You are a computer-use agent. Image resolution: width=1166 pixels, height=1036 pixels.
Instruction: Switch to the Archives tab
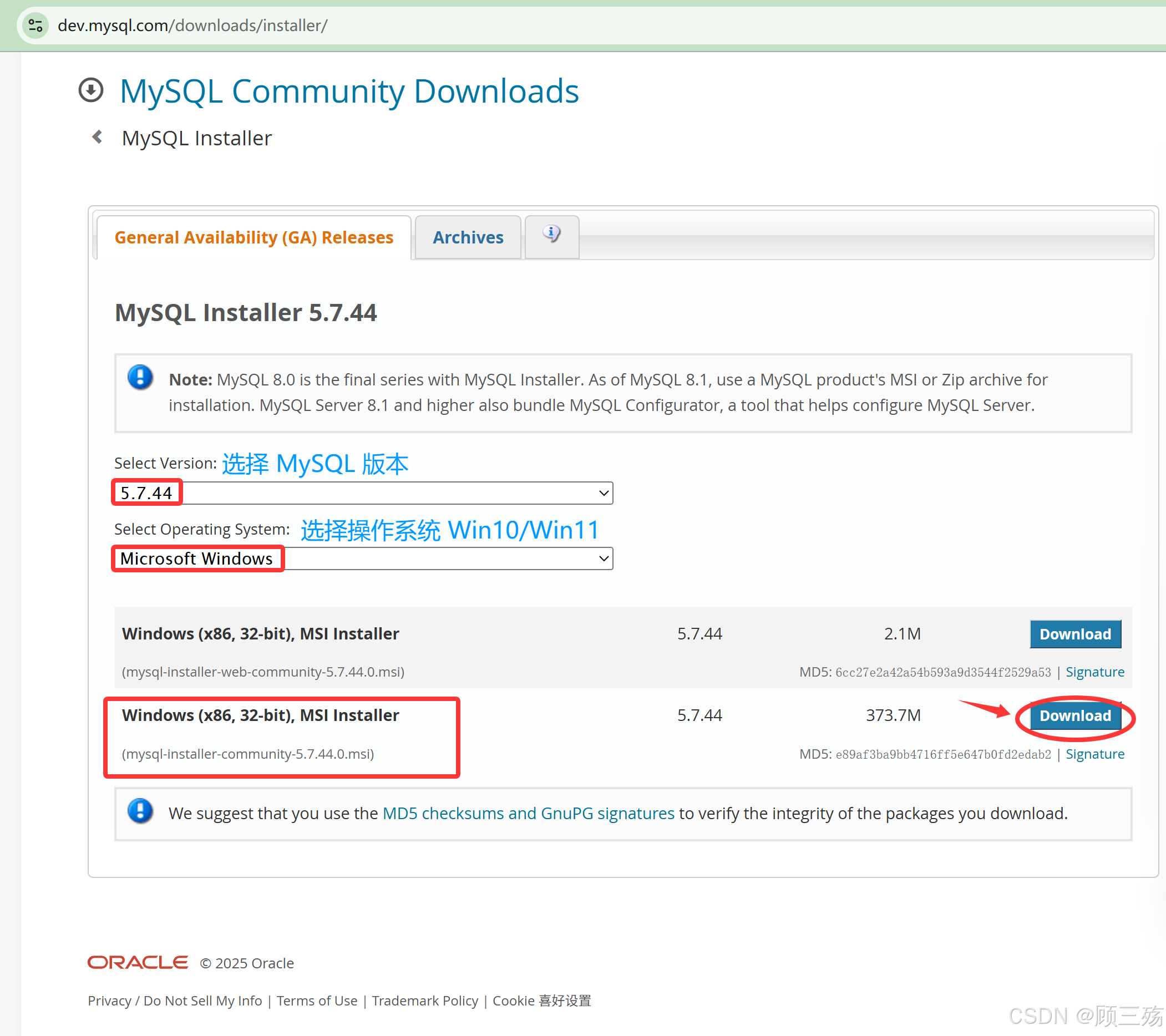(468, 237)
